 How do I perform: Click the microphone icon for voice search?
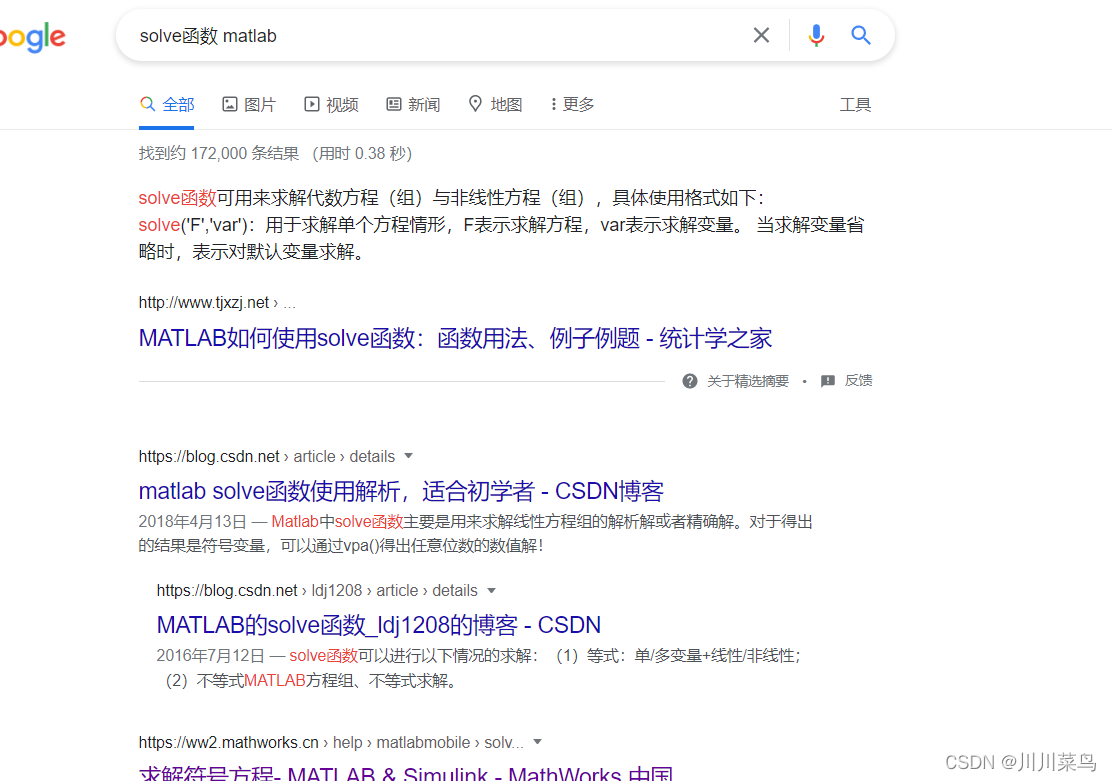point(816,34)
